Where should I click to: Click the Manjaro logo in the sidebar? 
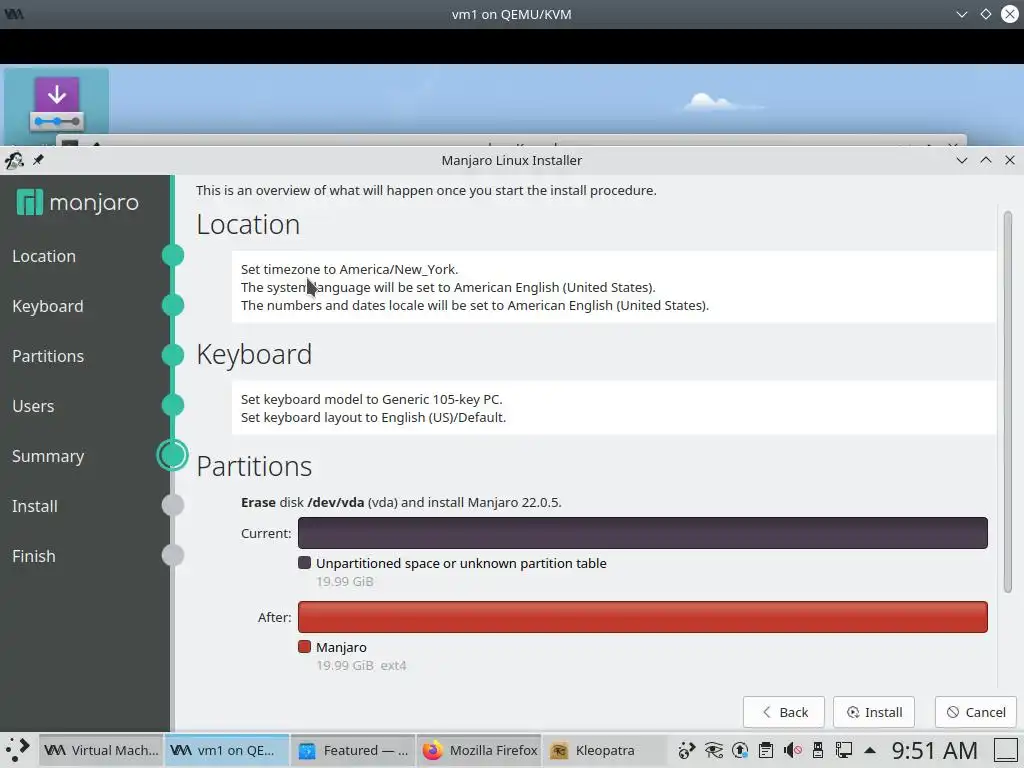pyautogui.click(x=77, y=202)
